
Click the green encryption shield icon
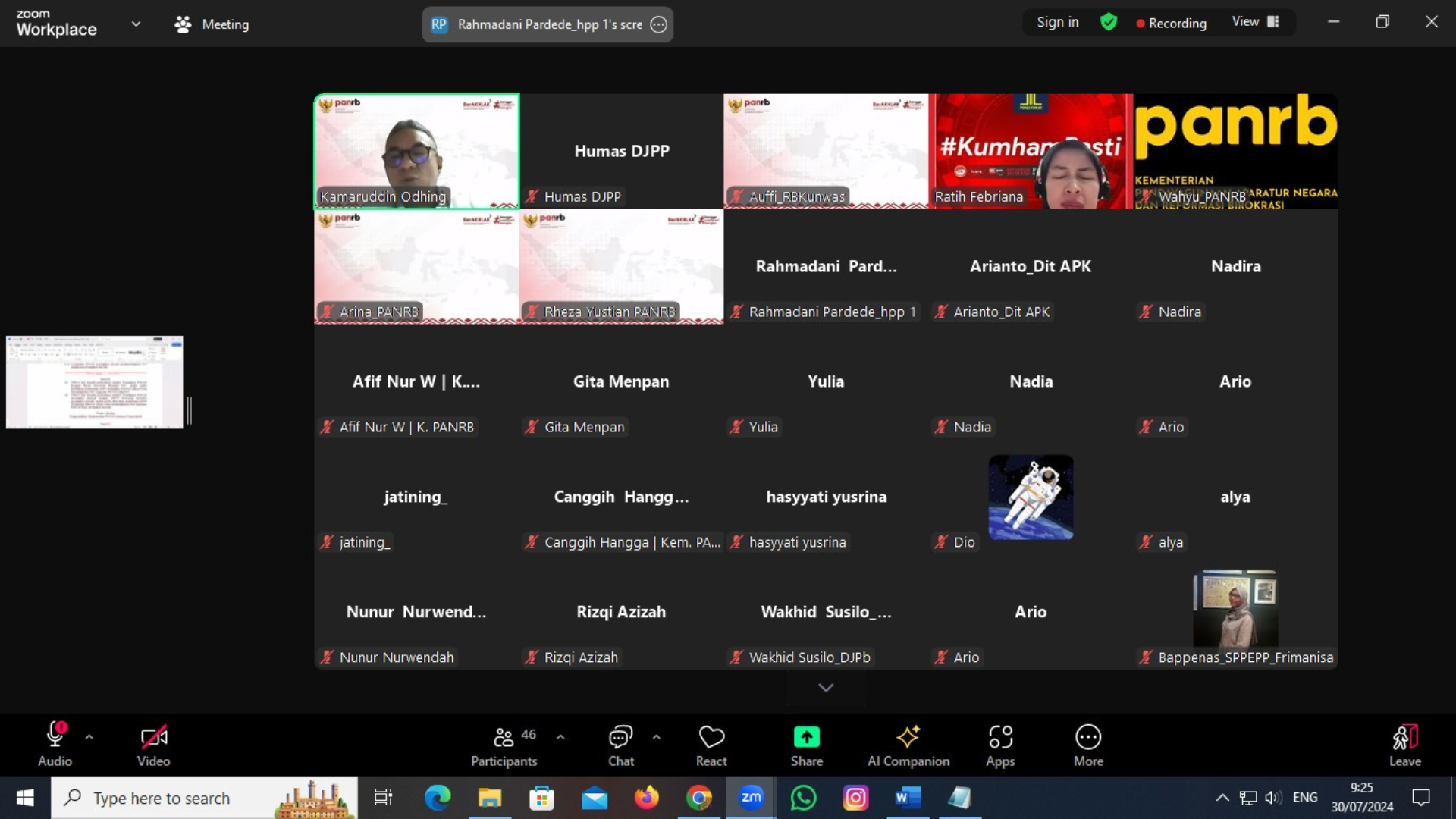1109,22
